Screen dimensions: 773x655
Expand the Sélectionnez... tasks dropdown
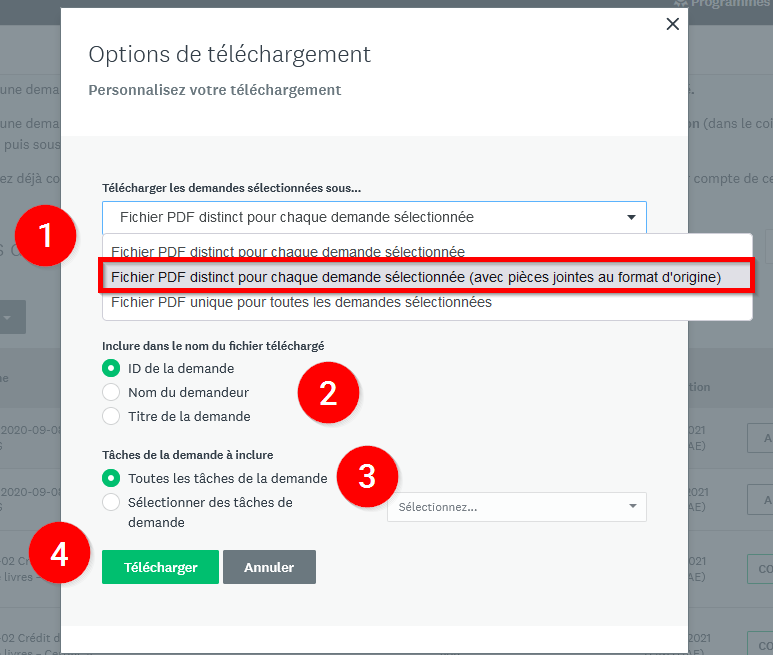(516, 507)
